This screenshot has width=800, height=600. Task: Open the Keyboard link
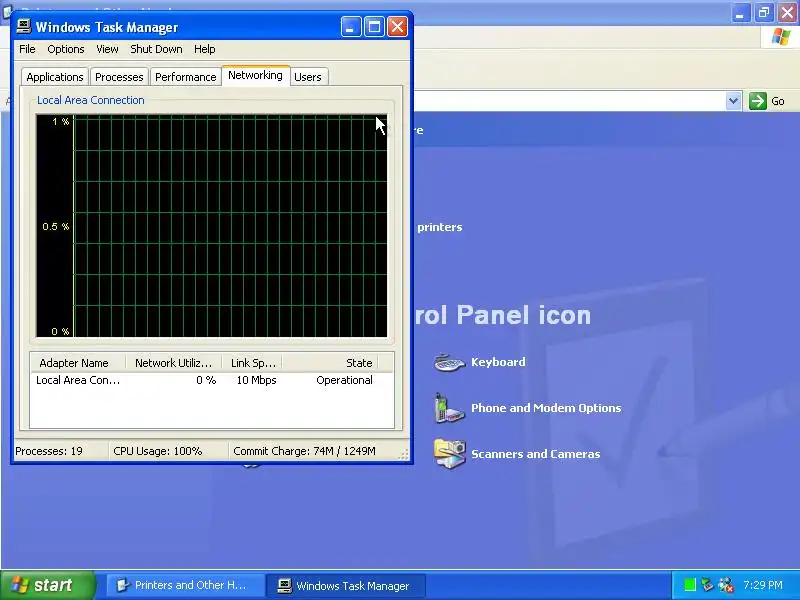coord(498,362)
